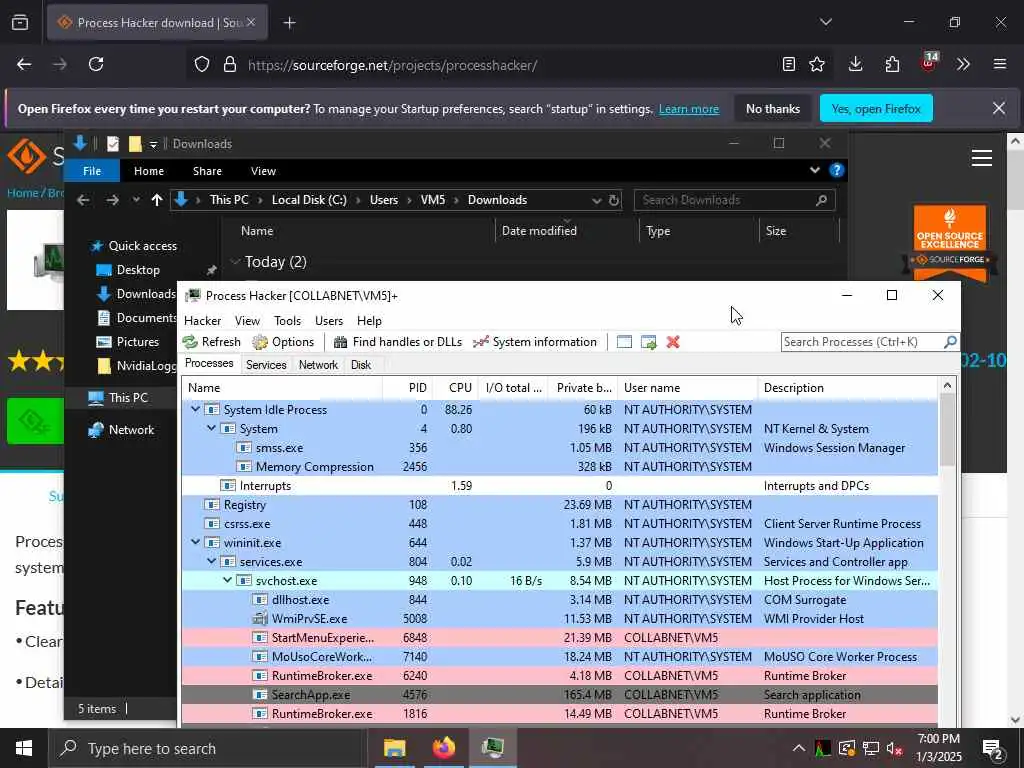Open the Windows Start menu

[24, 748]
